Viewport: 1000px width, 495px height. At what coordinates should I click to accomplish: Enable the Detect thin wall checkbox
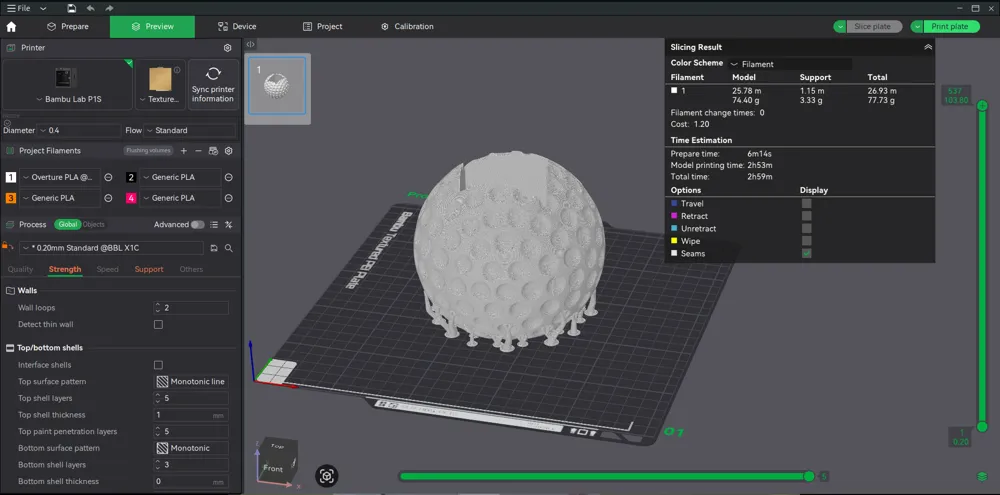(158, 324)
